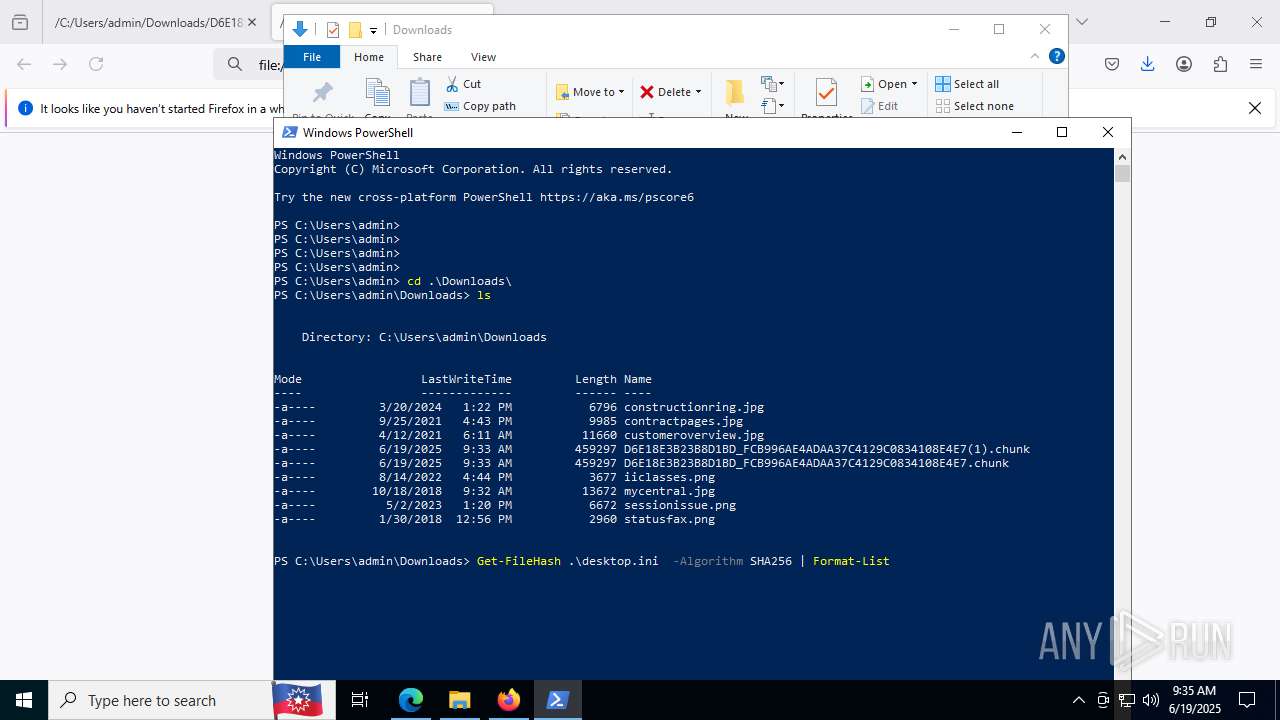Screen dimensions: 1280x720
Task: Click Select all in Explorer ribbon
Action: [967, 84]
